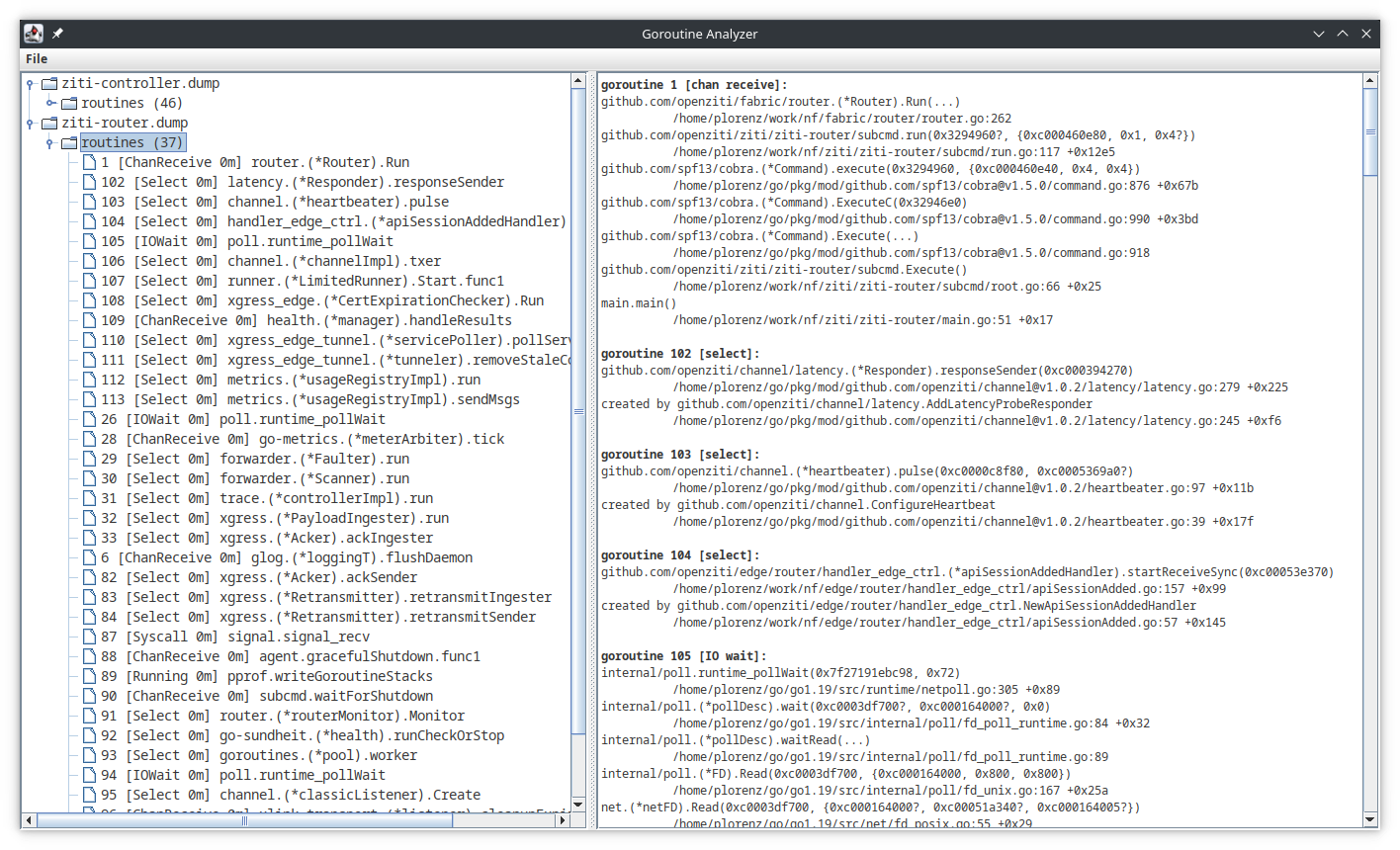
Task: Click stack trace pane scroll-down arrow
Action: click(x=1370, y=819)
